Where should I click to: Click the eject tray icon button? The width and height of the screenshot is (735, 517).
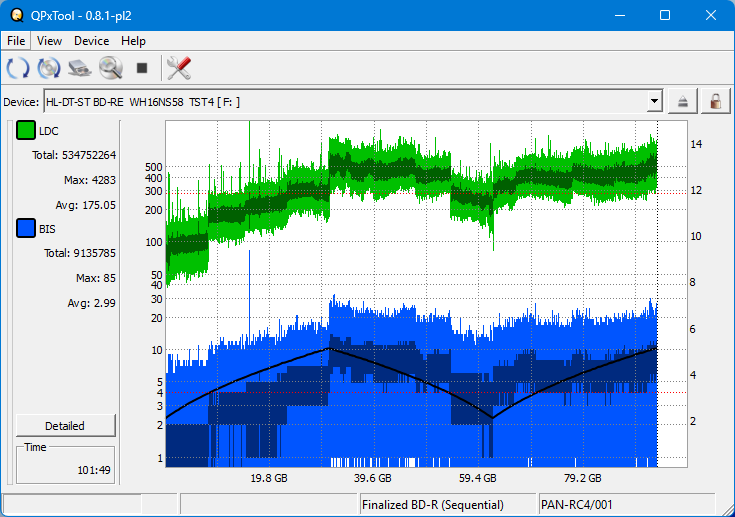pyautogui.click(x=682, y=101)
